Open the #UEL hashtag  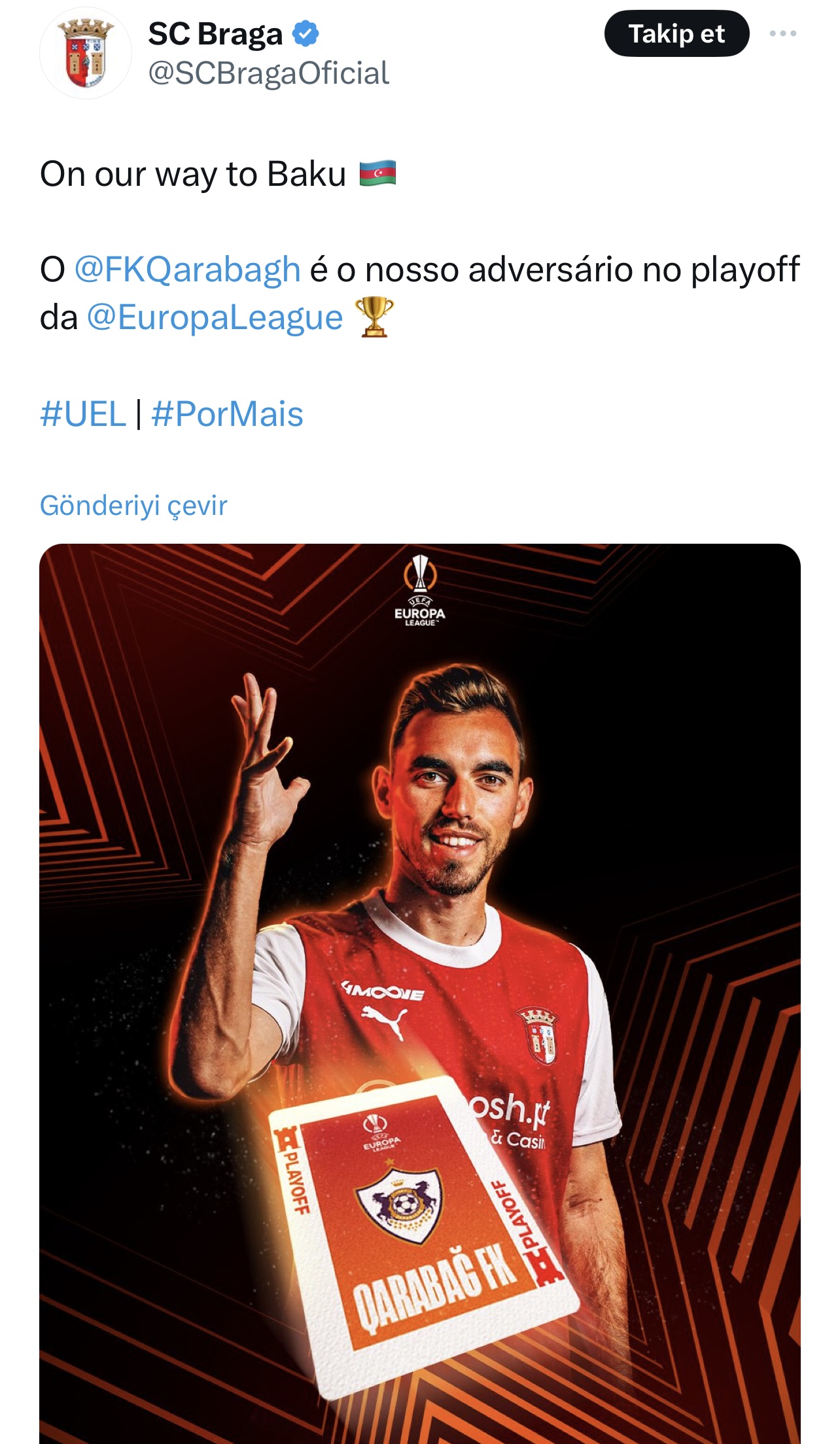[x=83, y=414]
